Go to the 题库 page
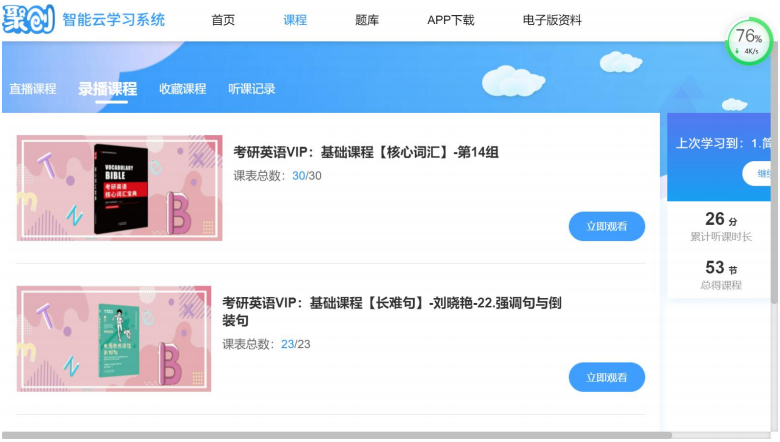This screenshot has height=442, width=780. [x=367, y=20]
